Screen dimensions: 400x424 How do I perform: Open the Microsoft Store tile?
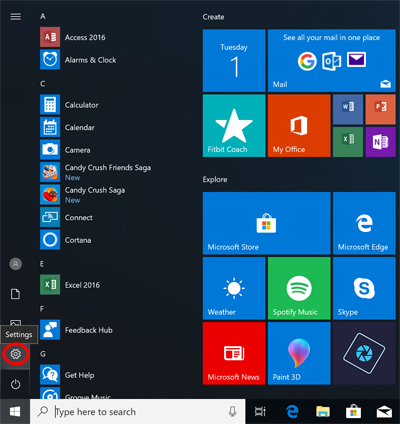(266, 223)
